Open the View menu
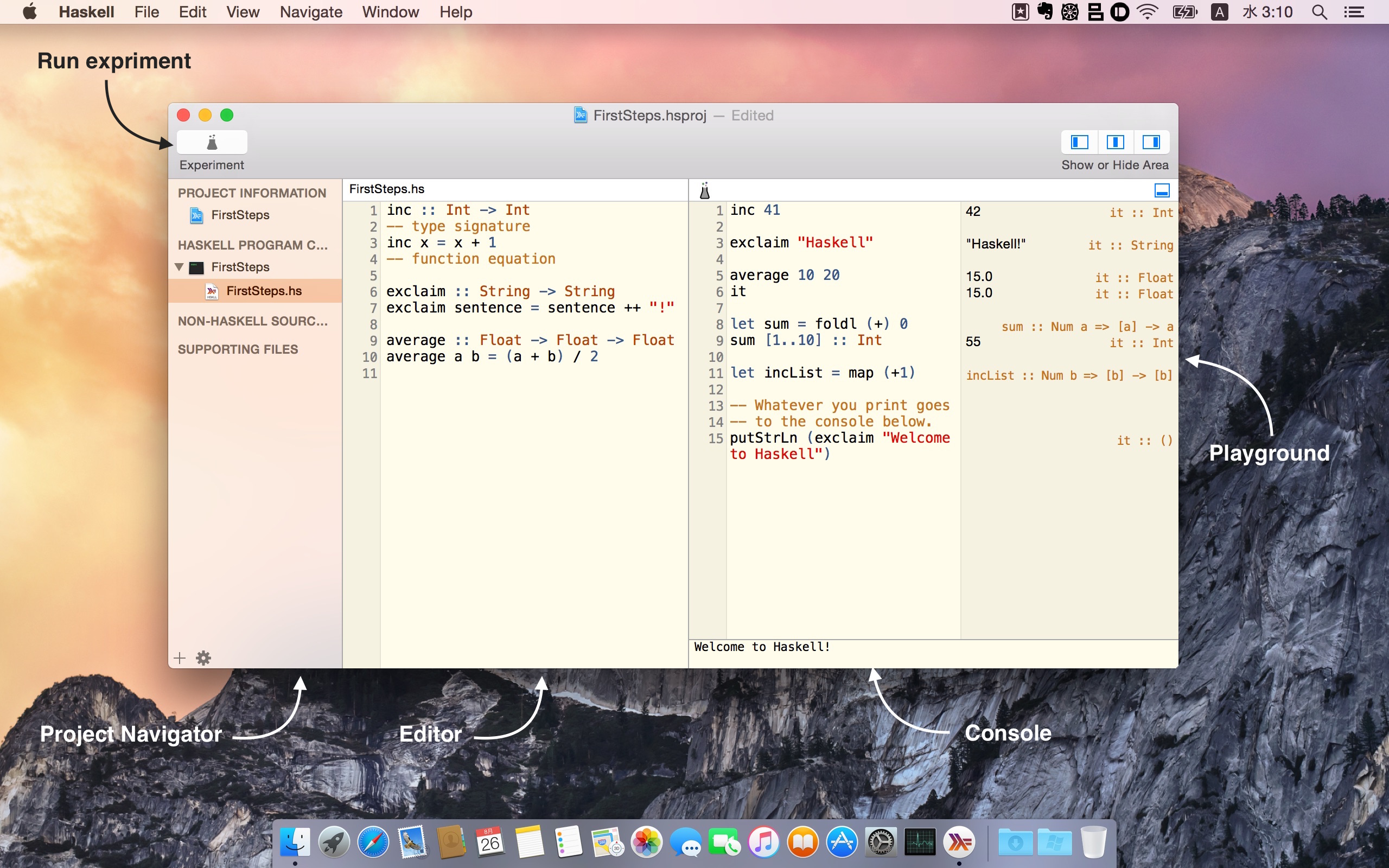 point(242,12)
